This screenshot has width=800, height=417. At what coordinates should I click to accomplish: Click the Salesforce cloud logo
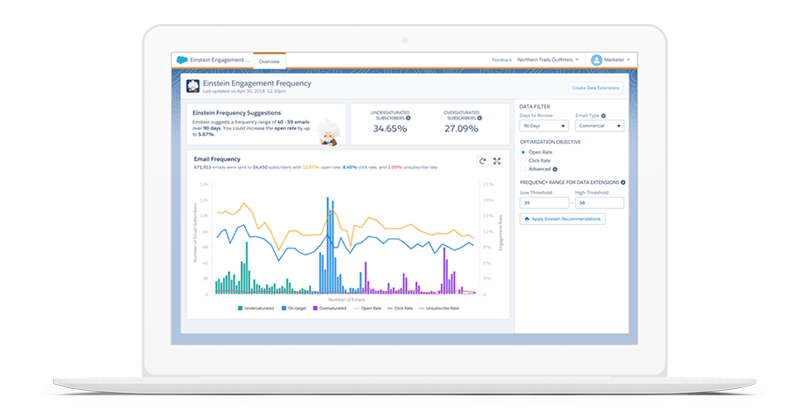click(x=182, y=60)
